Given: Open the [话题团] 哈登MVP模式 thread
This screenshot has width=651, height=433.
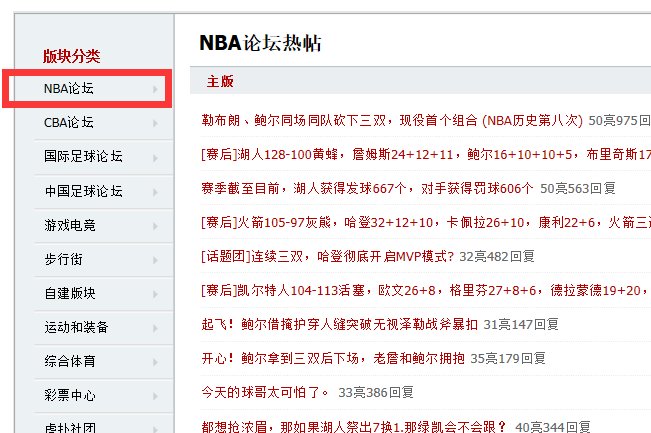Looking at the screenshot, I should coord(328,257).
